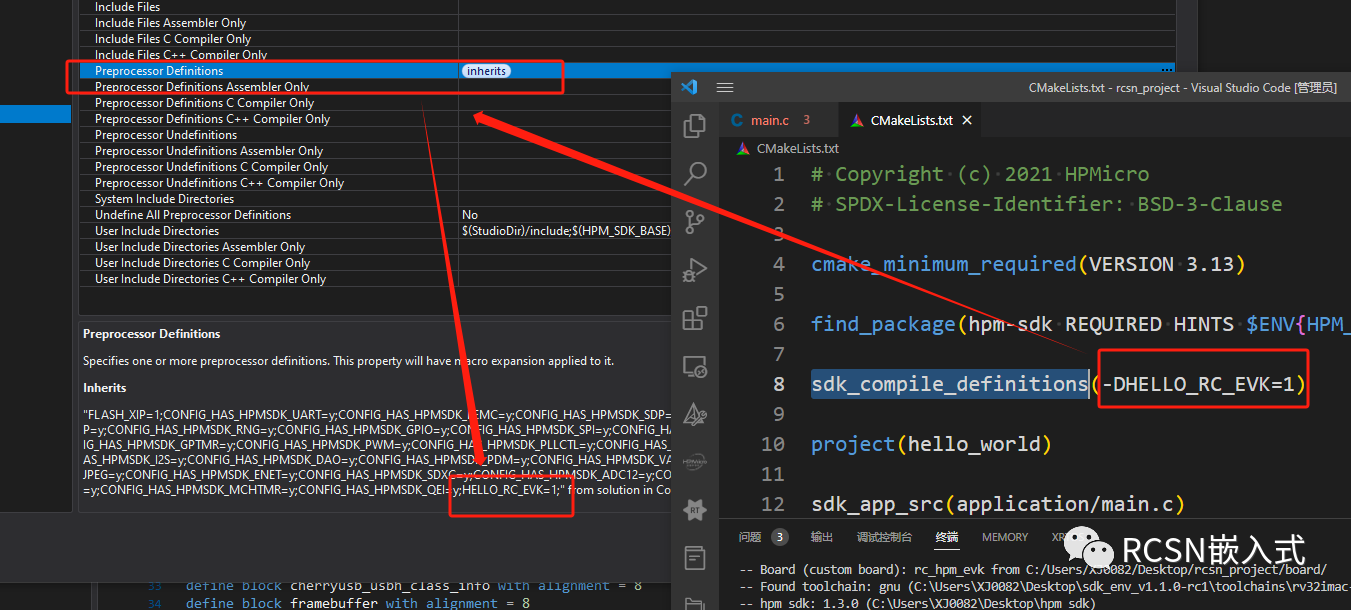This screenshot has height=610, width=1351.
Task: Select the Preprocessor Undefinitions property row
Action: coord(374,135)
